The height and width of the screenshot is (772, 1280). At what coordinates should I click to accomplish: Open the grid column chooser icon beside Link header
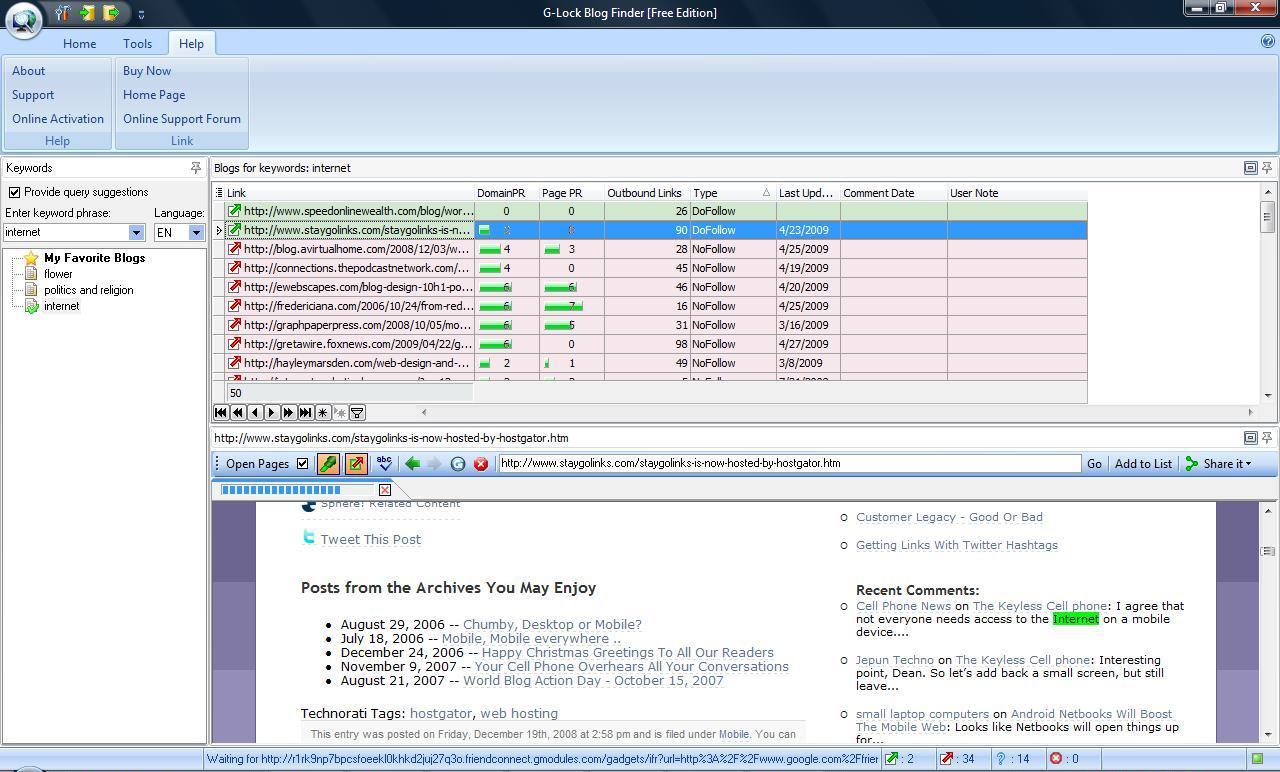[219, 193]
